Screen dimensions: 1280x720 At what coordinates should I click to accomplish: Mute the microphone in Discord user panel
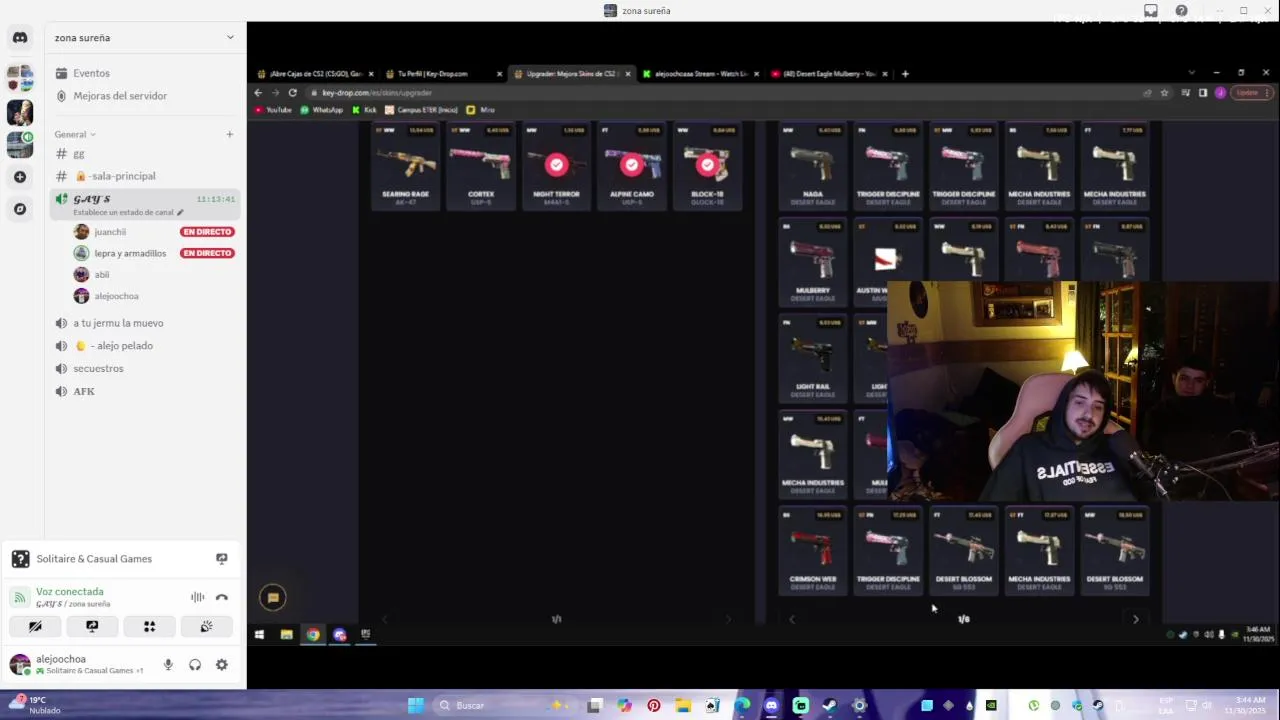(168, 665)
